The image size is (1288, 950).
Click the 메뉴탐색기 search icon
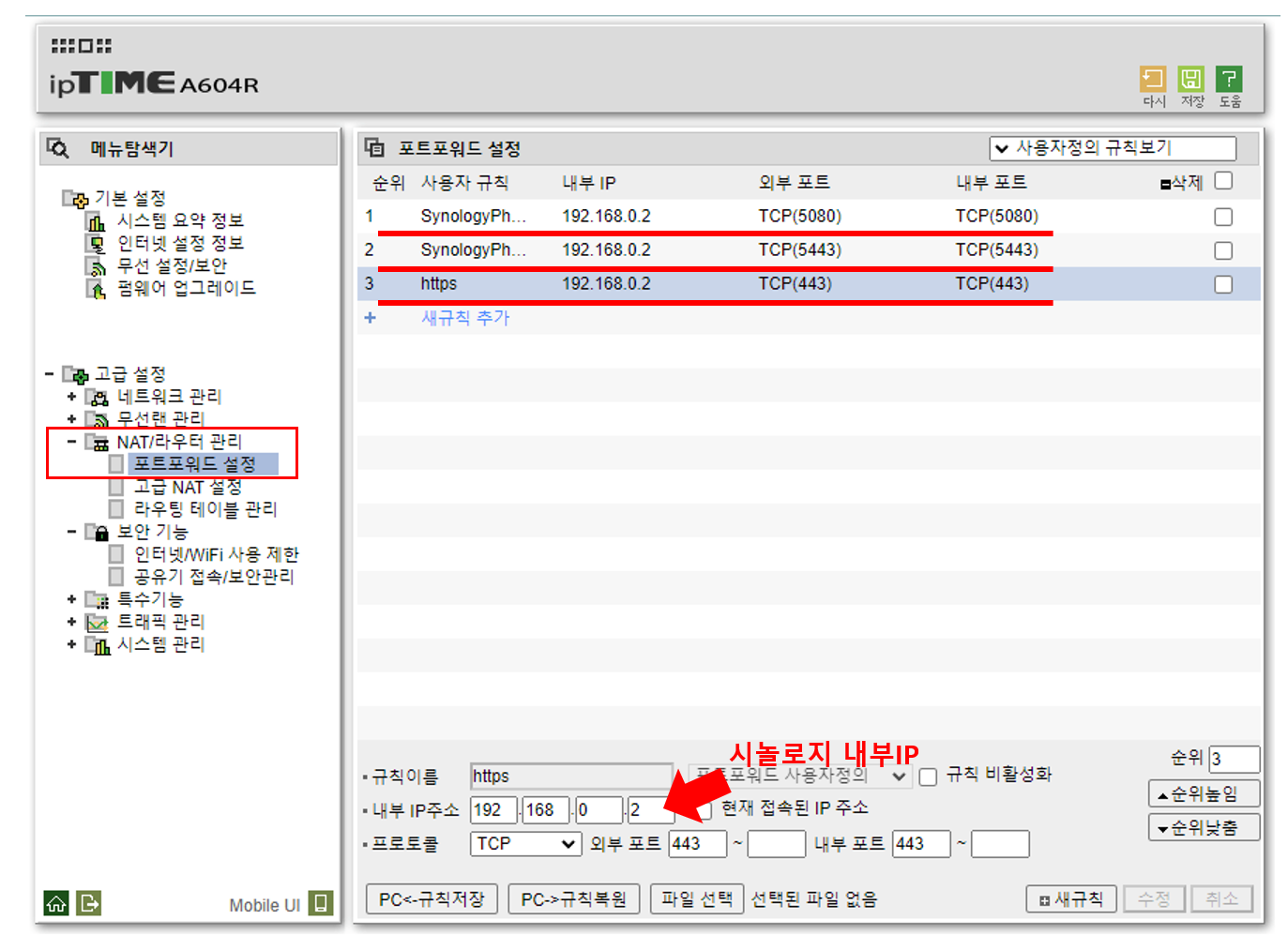pos(58,148)
